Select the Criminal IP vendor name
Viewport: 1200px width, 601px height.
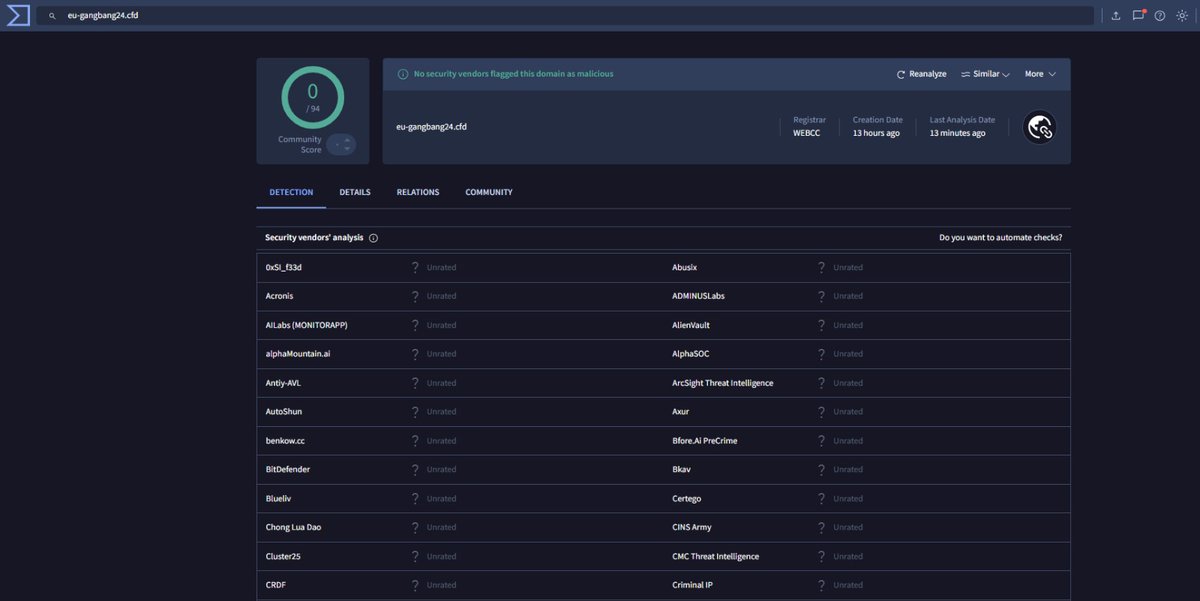click(693, 585)
